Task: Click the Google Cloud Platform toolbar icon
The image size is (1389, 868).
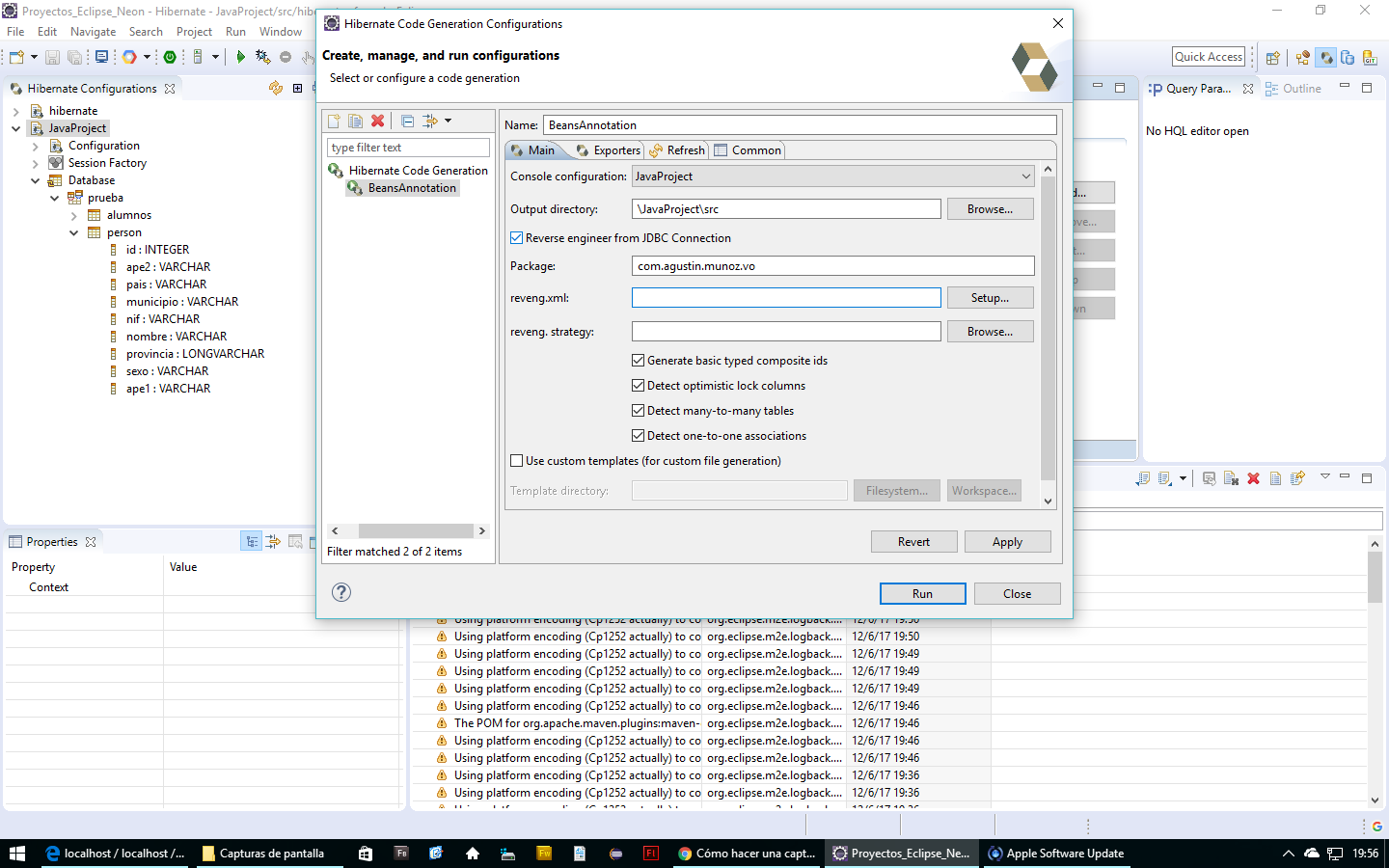Action: [129, 57]
